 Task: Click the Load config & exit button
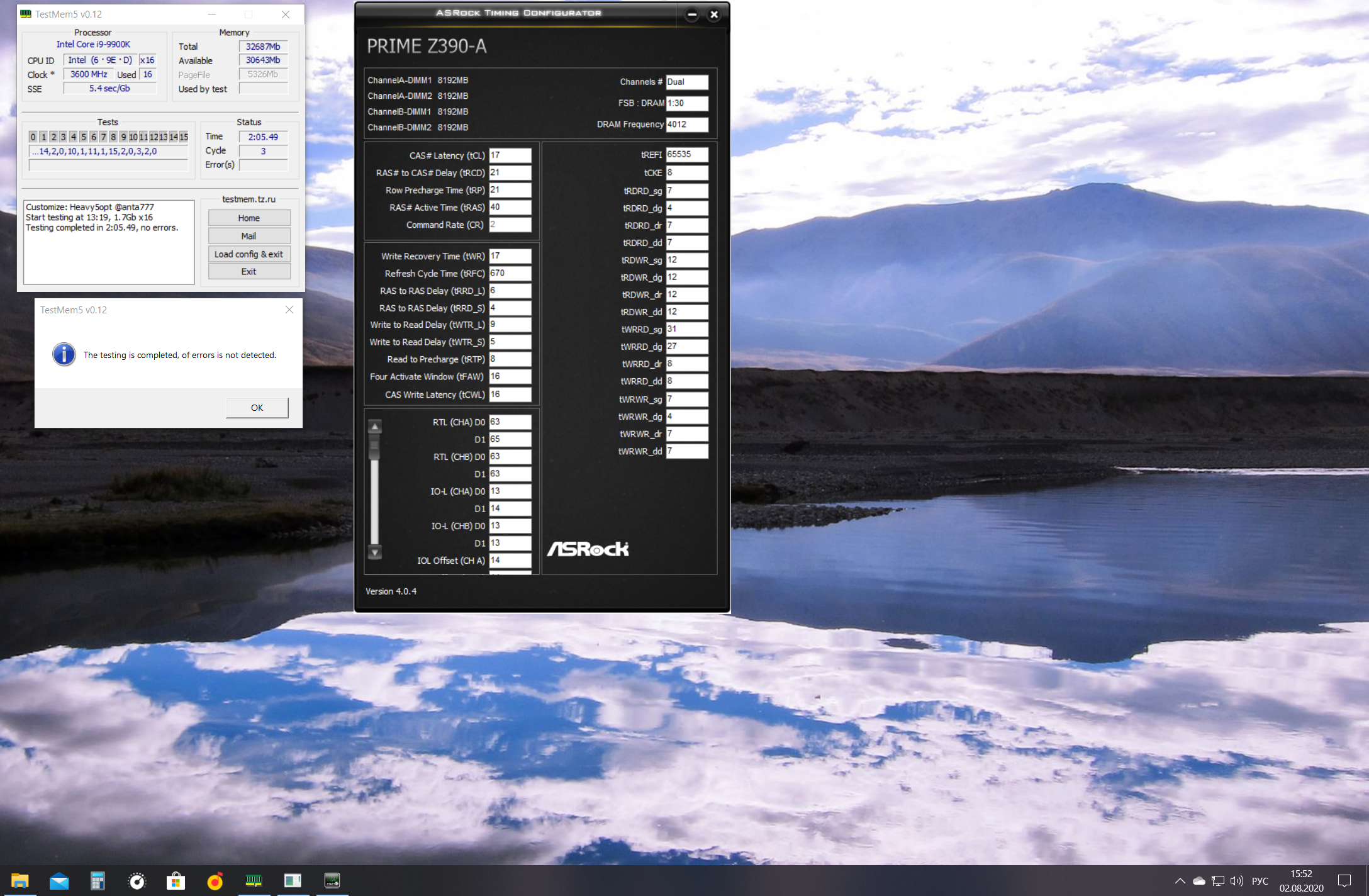[x=249, y=254]
